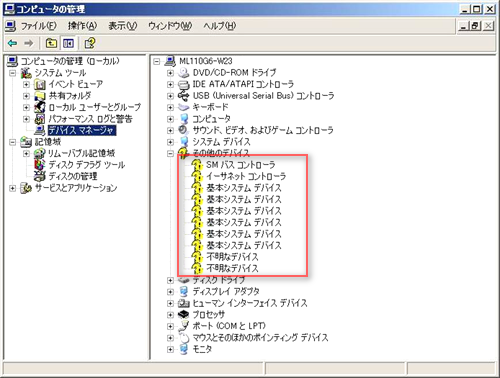The image size is (500, 378).
Task: Click the ディスプレイ アダプタ icon
Action: pos(184,292)
